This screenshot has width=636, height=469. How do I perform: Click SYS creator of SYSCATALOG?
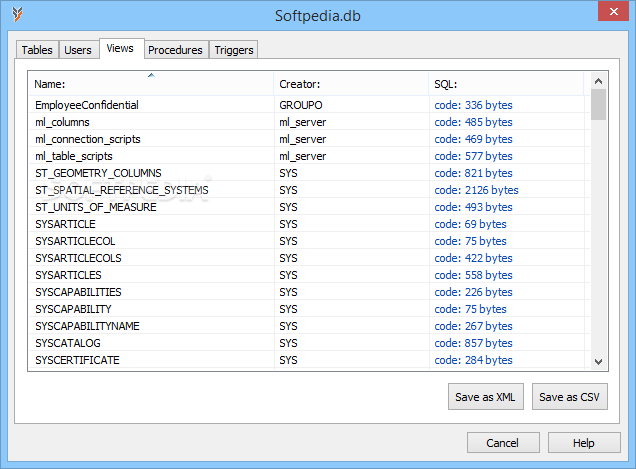[x=288, y=344]
